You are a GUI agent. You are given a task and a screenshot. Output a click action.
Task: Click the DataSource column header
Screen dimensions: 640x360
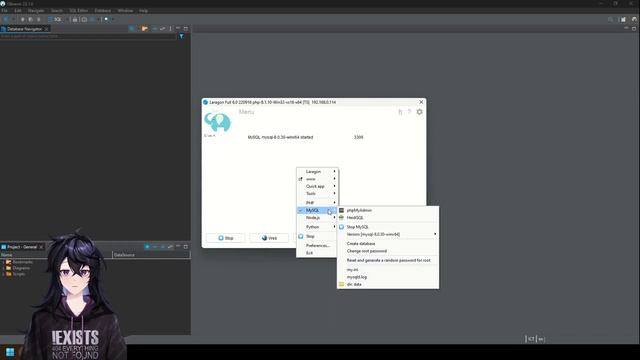tap(151, 255)
